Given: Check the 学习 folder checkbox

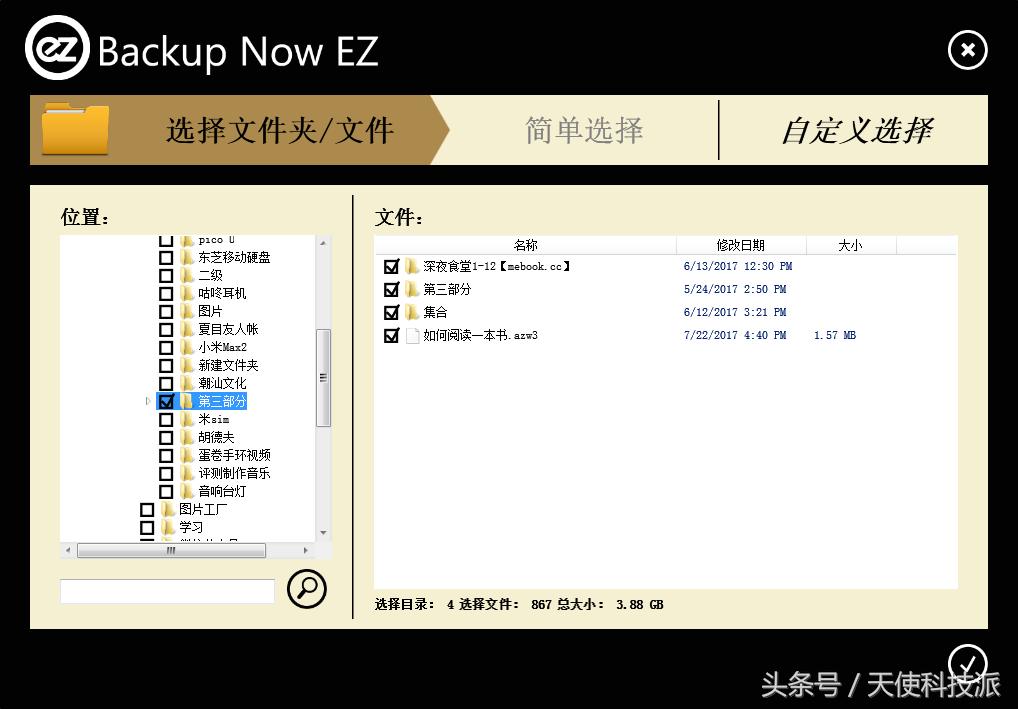Looking at the screenshot, I should point(147,527).
